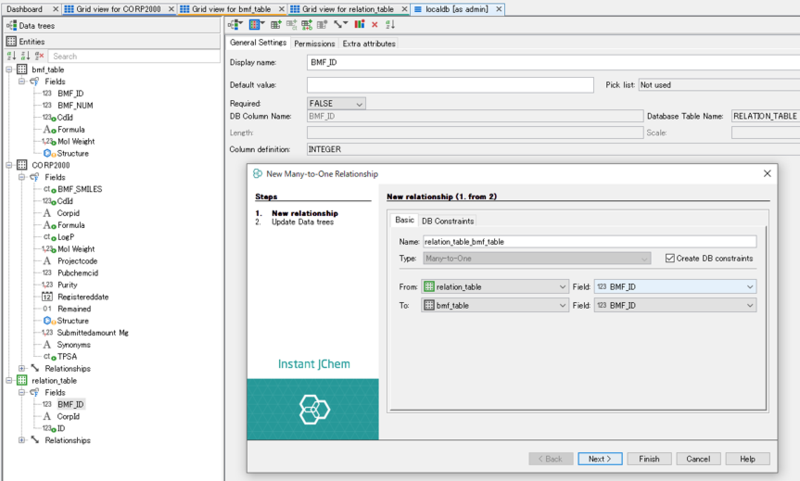Screen dimensions: 800x481
Task: Click the colored bar chart toolbar icon
Action: click(x=360, y=24)
